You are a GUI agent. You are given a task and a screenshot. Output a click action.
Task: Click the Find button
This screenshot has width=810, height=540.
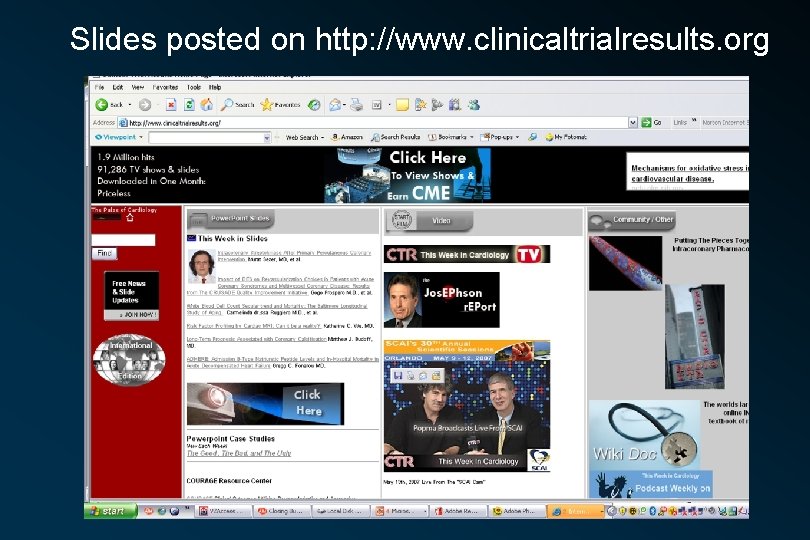pos(104,253)
